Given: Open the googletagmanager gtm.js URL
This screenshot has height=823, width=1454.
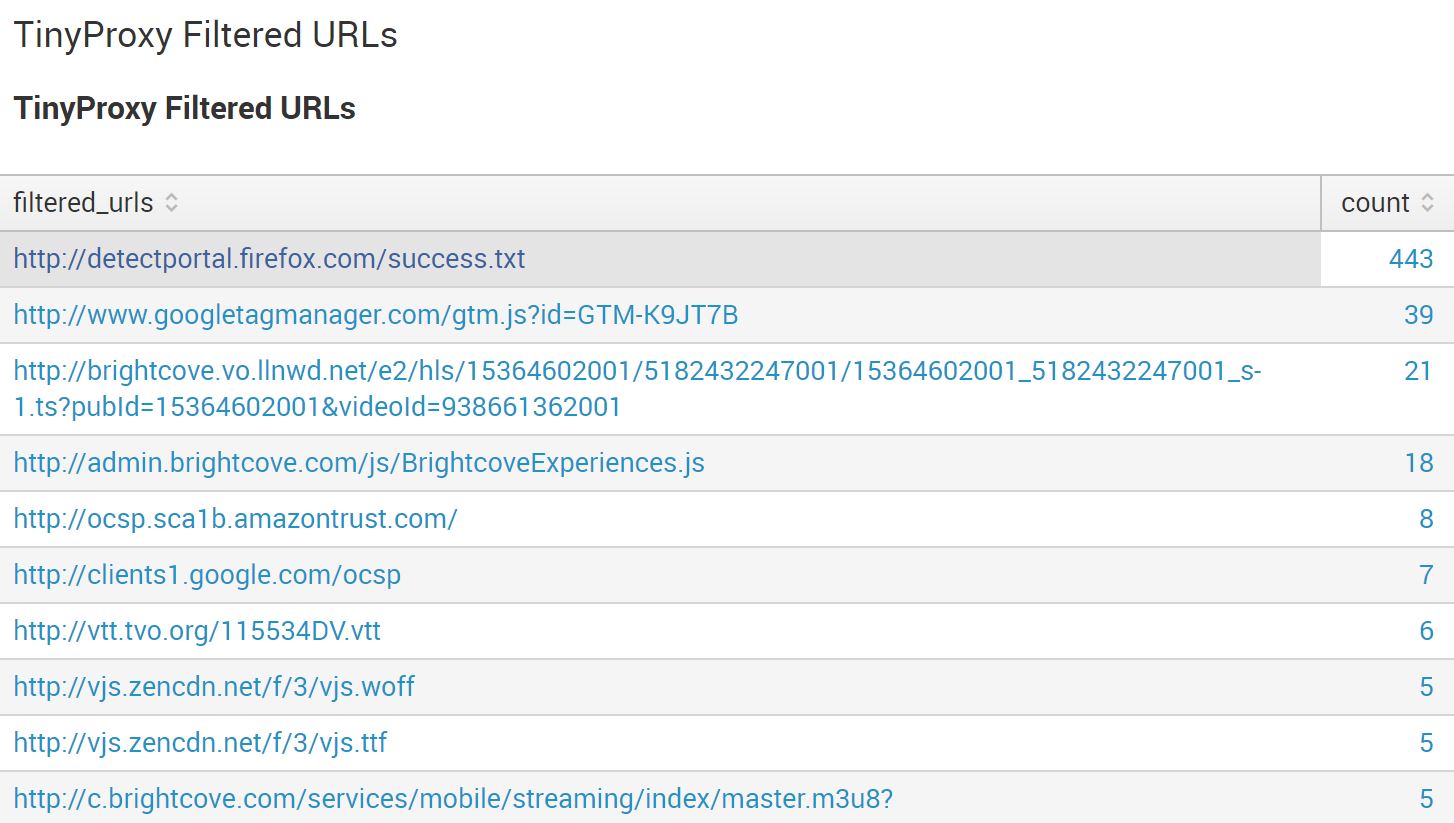Looking at the screenshot, I should (x=377, y=314).
